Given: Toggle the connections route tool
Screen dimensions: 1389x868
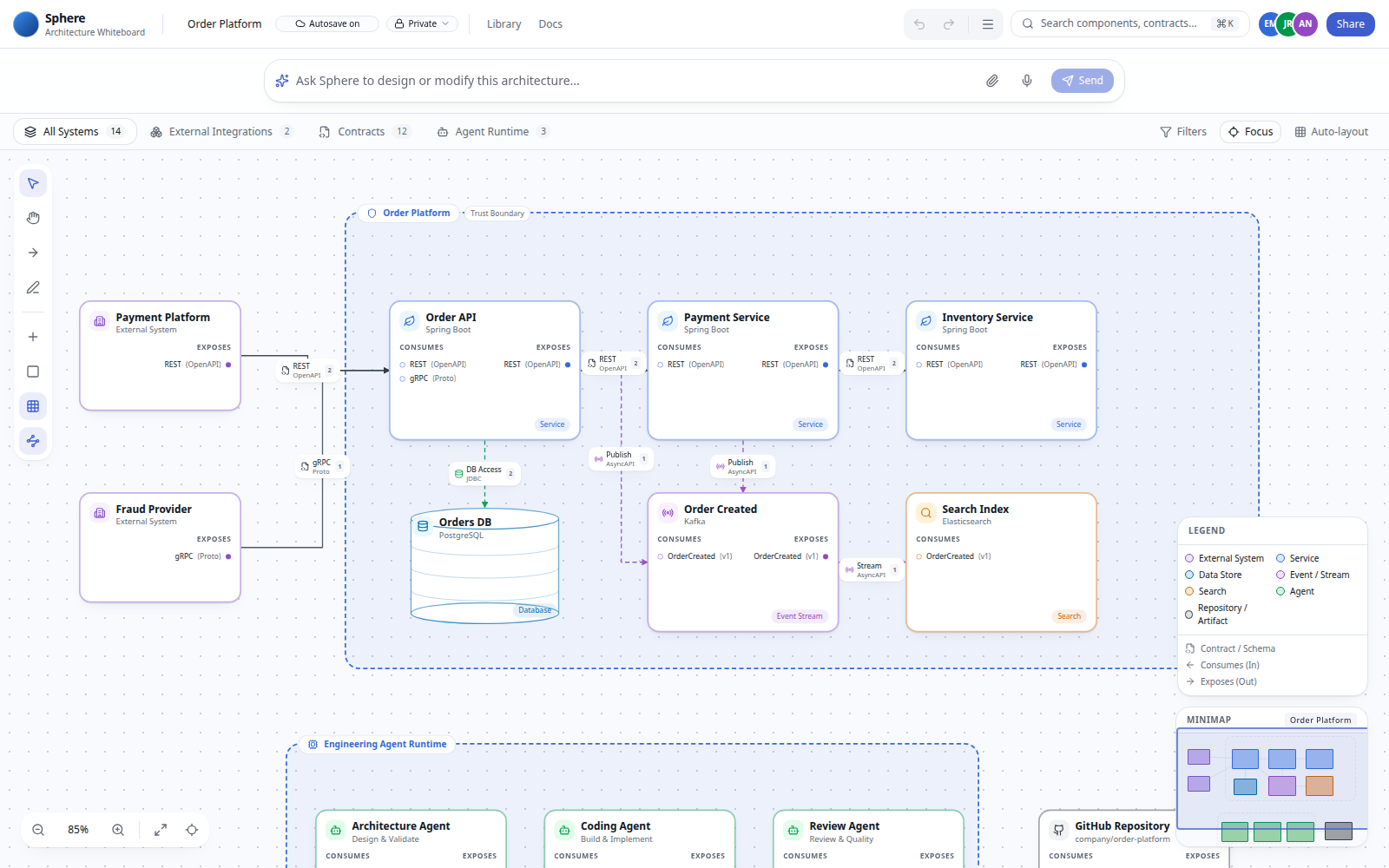Looking at the screenshot, I should [x=33, y=441].
